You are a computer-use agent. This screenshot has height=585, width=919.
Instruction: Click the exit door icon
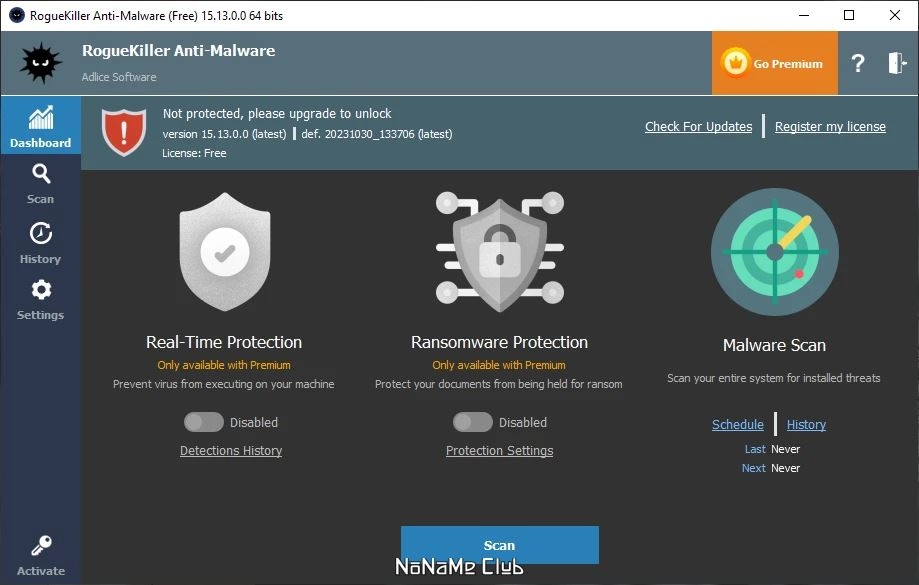pyautogui.click(x=897, y=63)
